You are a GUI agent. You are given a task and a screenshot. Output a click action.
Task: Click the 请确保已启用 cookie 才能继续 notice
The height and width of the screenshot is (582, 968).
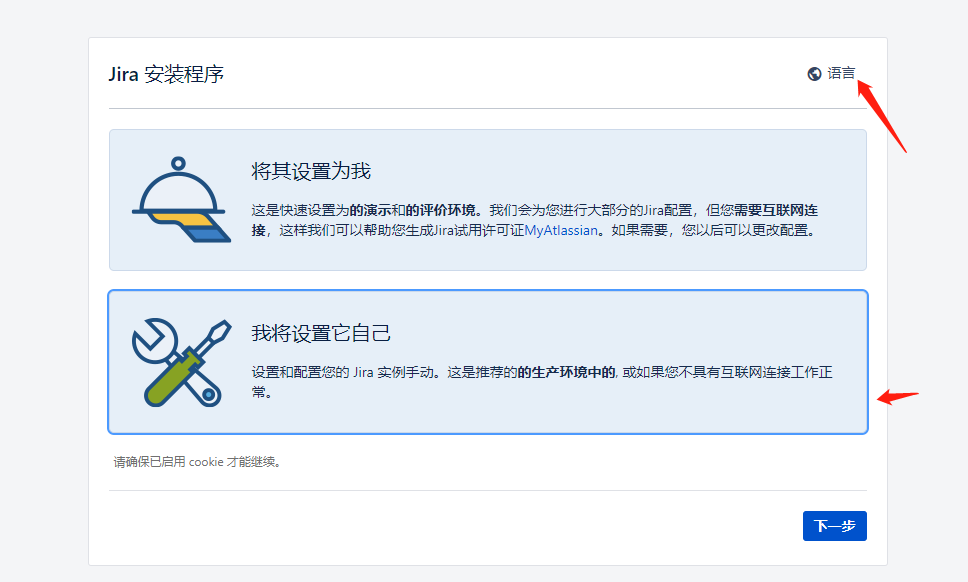click(x=199, y=462)
